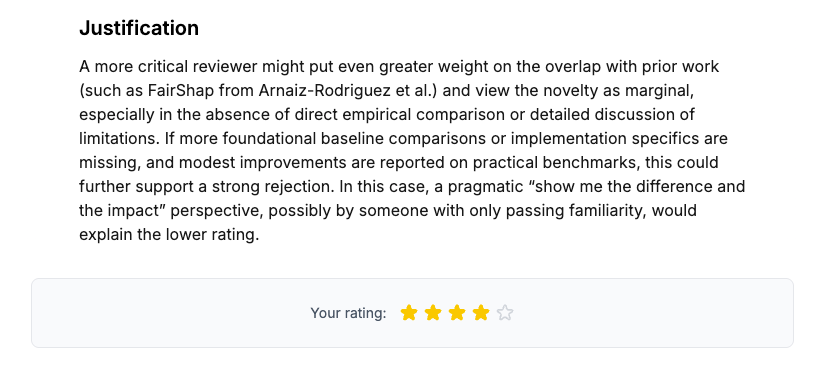Click the line starting "A more critical reviewer"

pos(399,67)
